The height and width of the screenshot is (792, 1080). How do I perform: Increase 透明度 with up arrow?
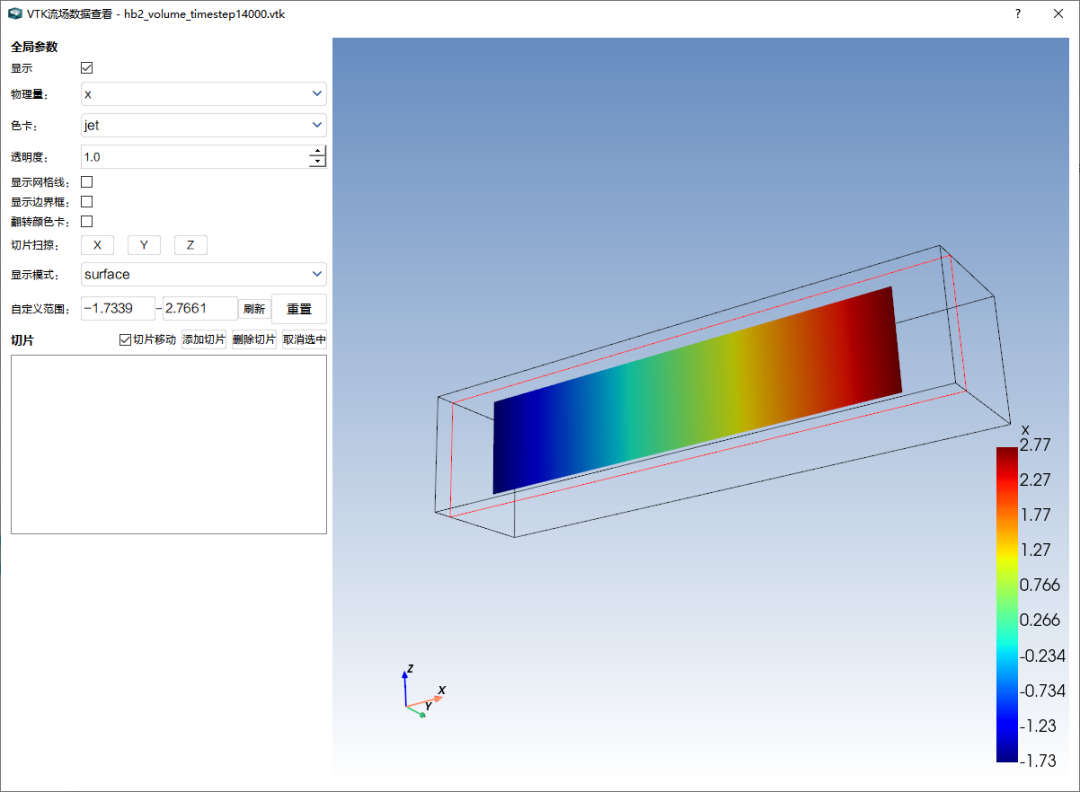coord(317,152)
